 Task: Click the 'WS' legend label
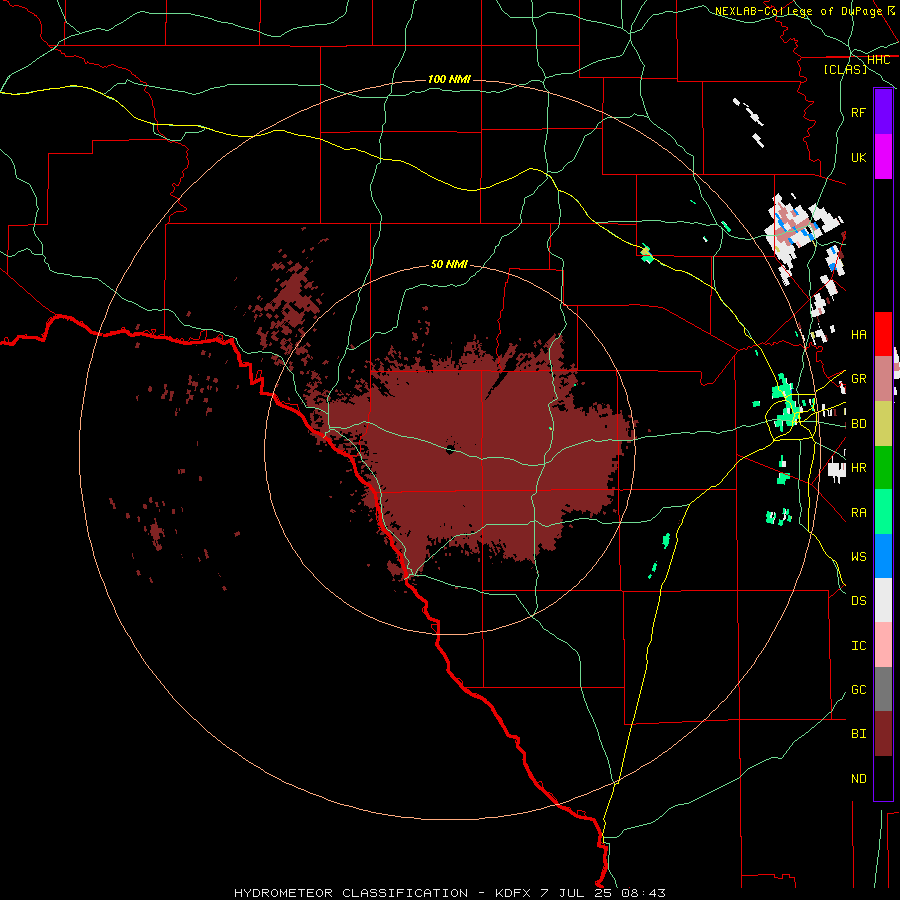pos(858,557)
